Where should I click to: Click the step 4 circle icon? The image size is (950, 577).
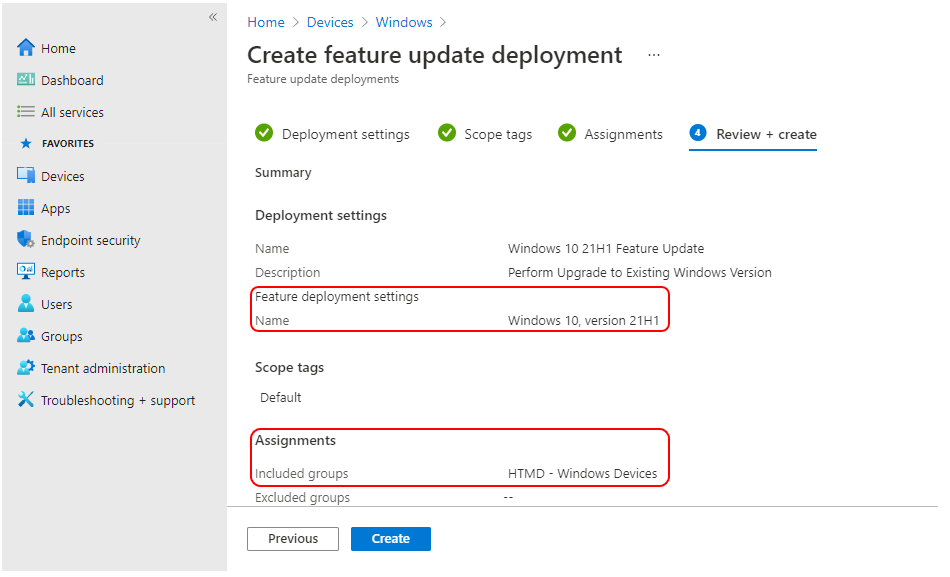697,133
